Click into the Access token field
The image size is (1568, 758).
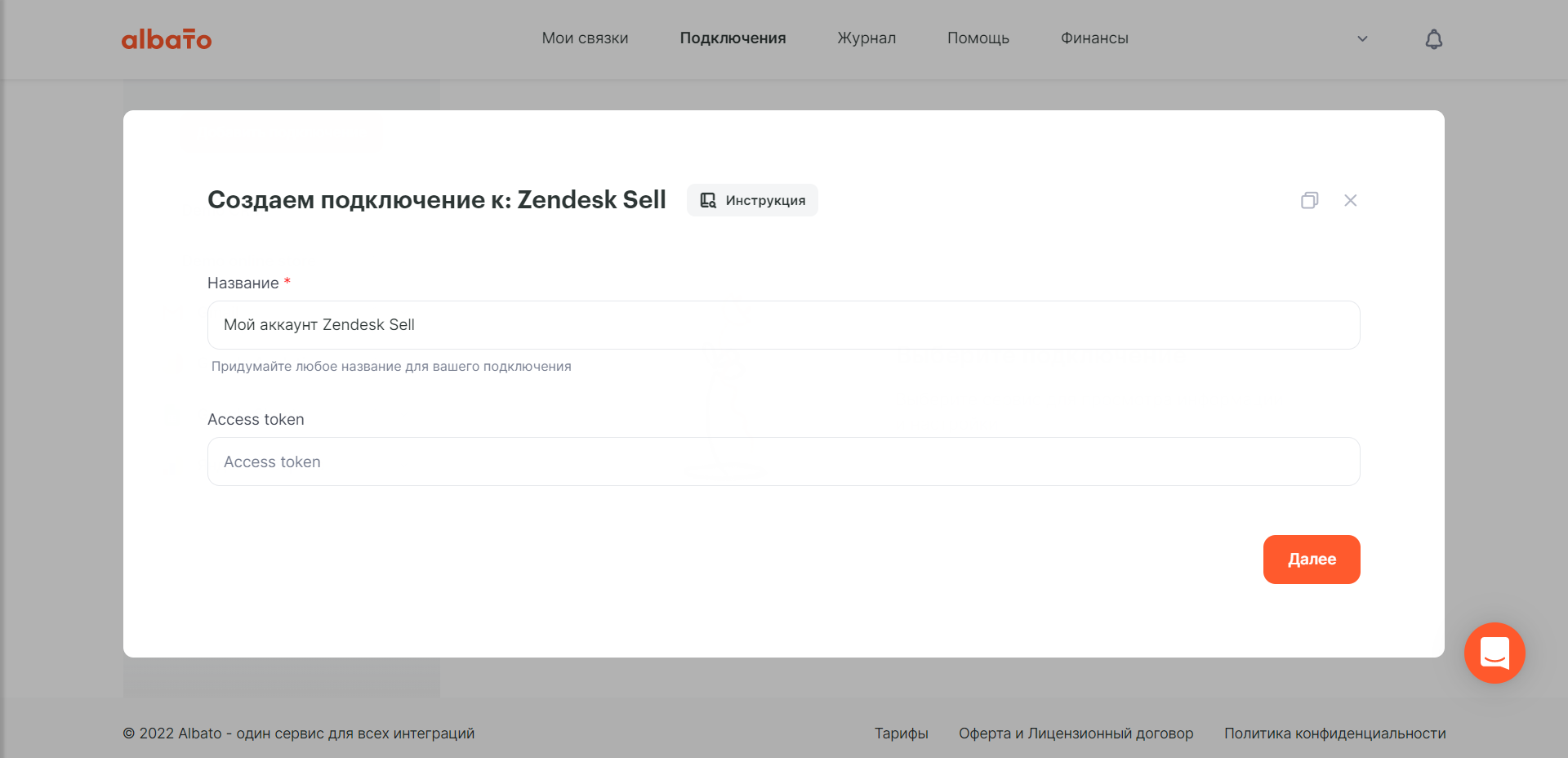784,461
